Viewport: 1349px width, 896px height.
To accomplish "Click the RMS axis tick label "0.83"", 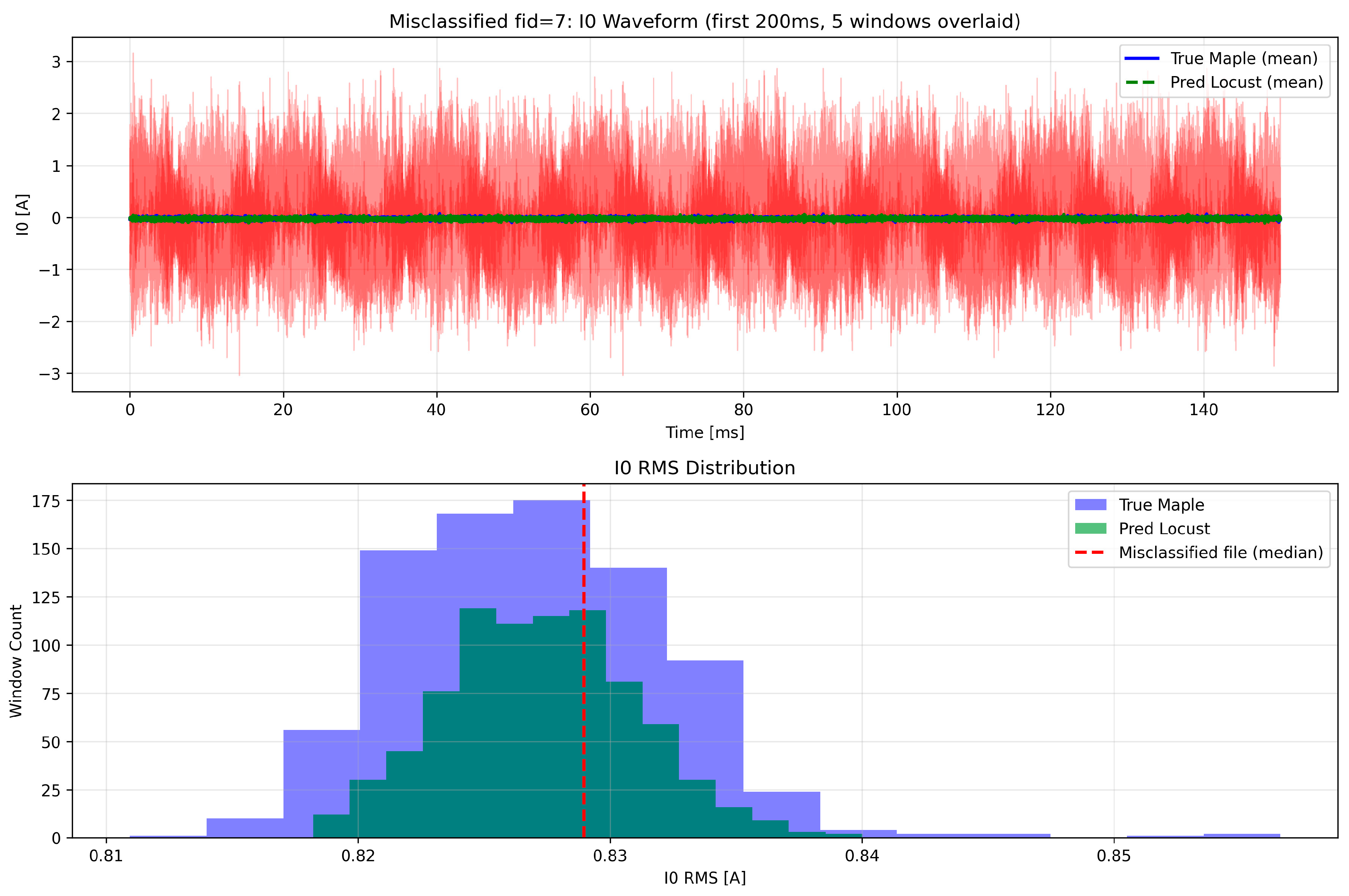I will tap(610, 857).
